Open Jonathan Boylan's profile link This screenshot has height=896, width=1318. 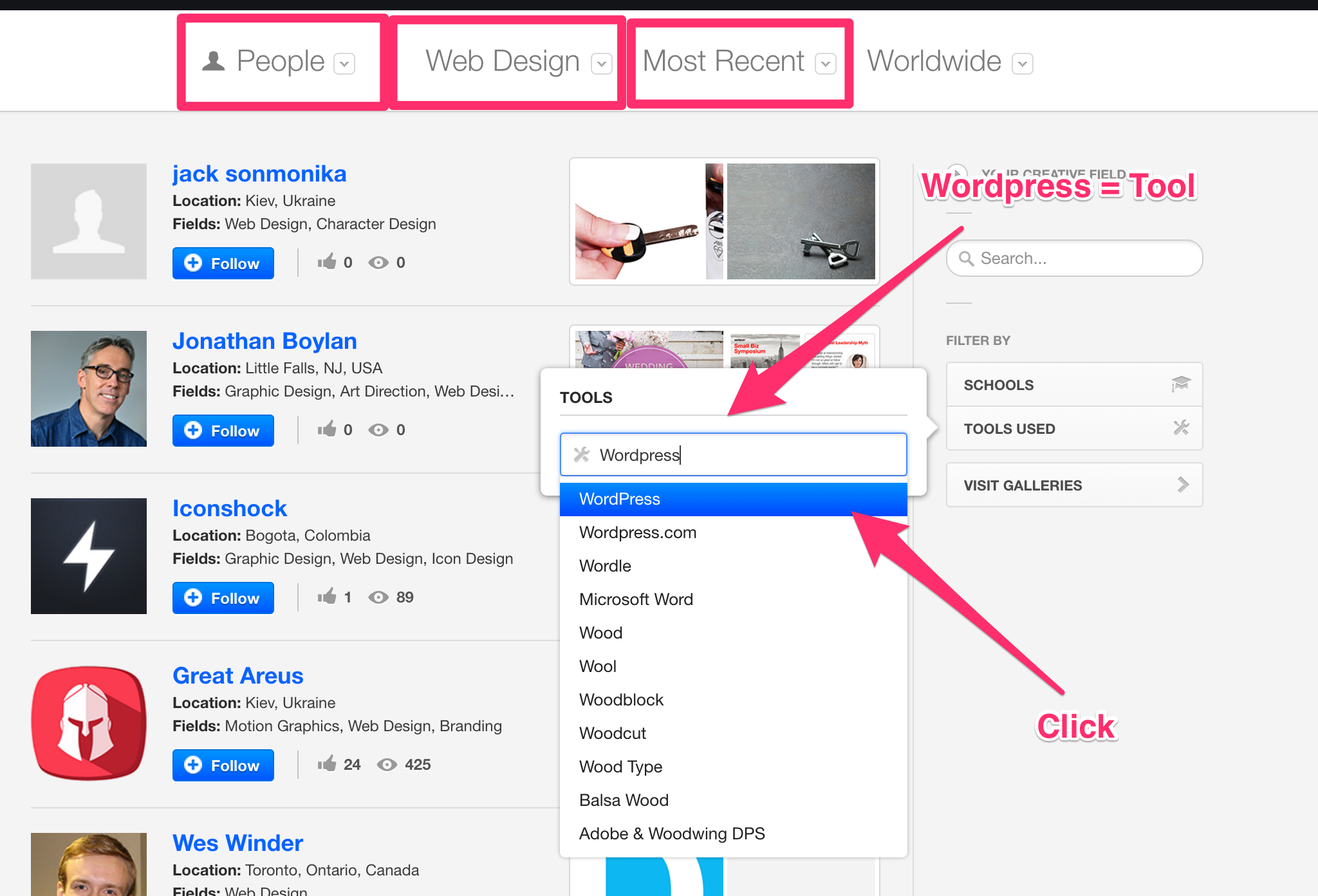coord(265,341)
